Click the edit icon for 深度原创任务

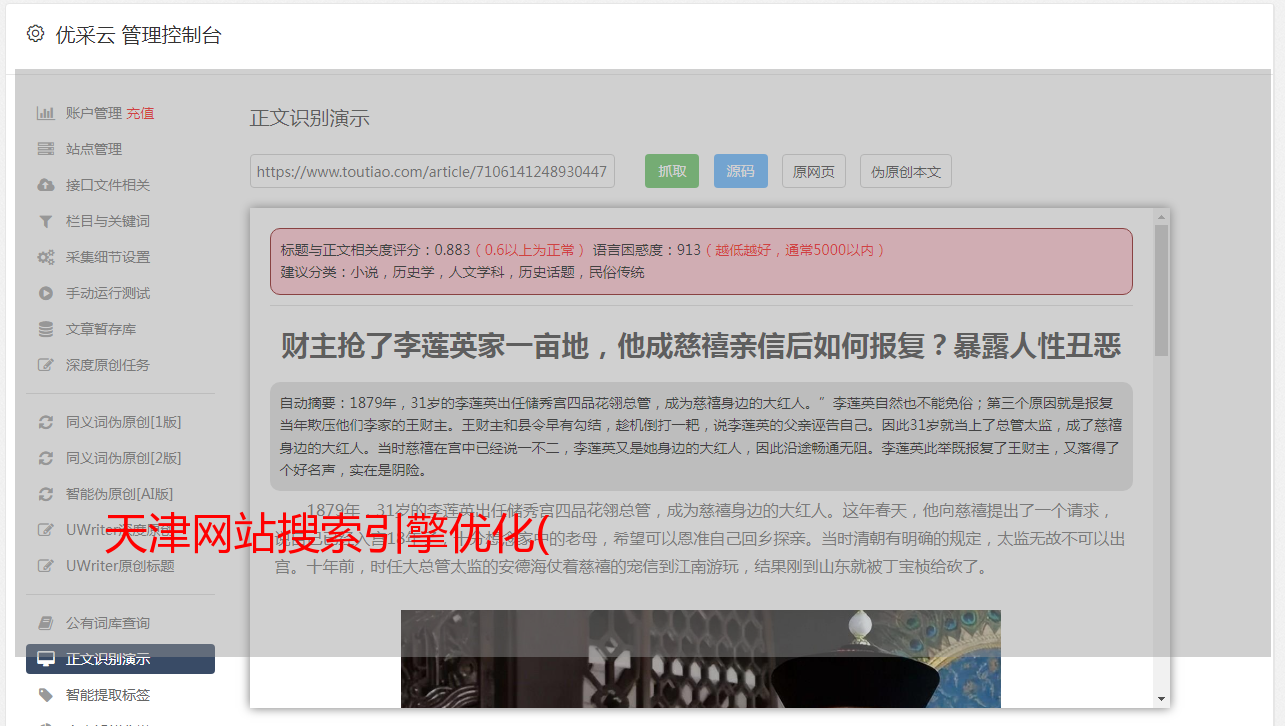46,365
